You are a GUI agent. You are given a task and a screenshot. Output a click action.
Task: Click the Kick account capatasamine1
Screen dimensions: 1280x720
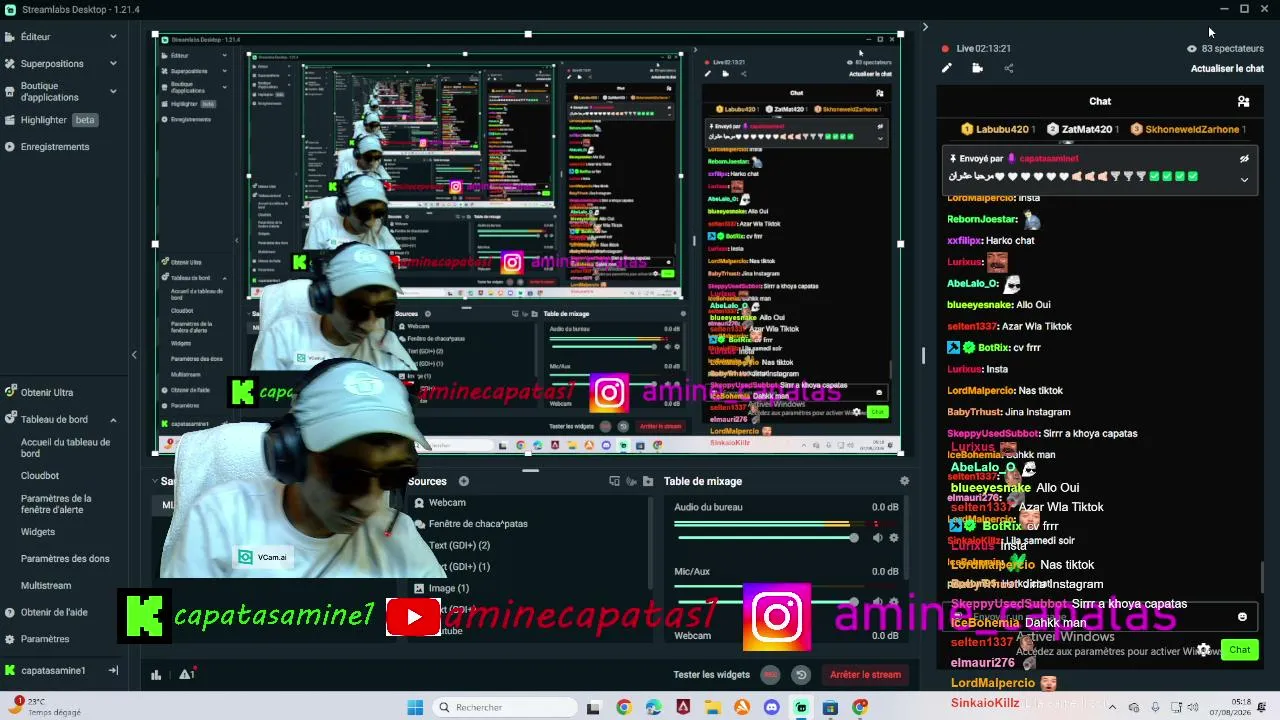point(52,671)
